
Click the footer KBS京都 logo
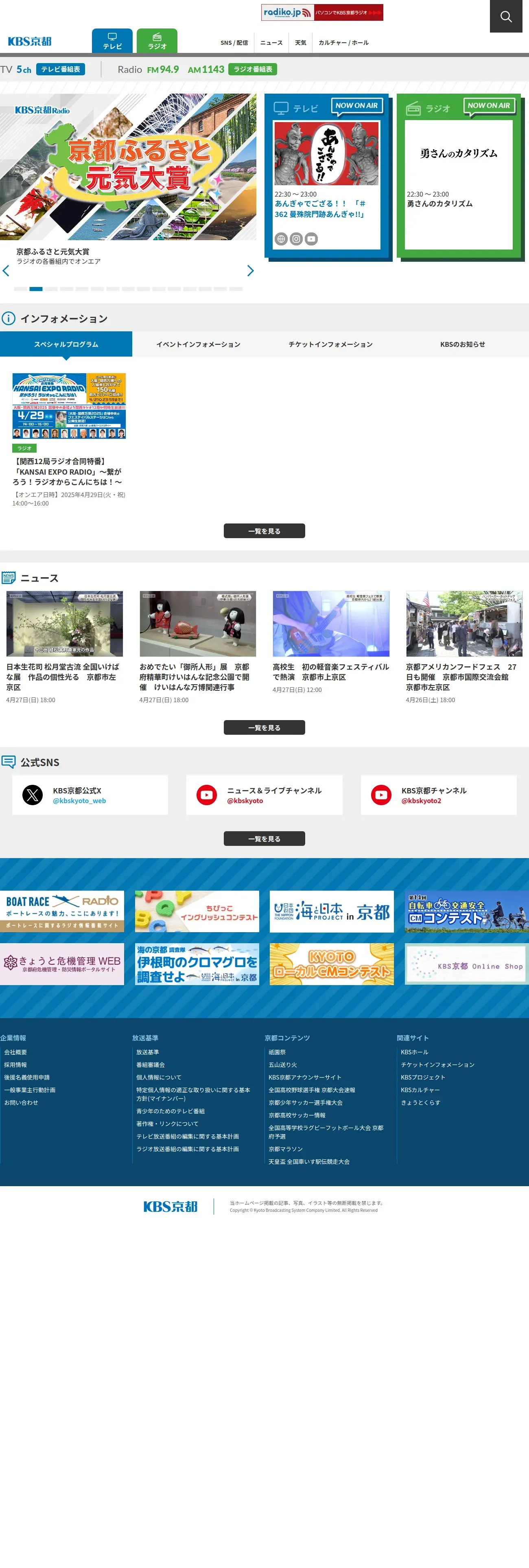coord(171,1207)
